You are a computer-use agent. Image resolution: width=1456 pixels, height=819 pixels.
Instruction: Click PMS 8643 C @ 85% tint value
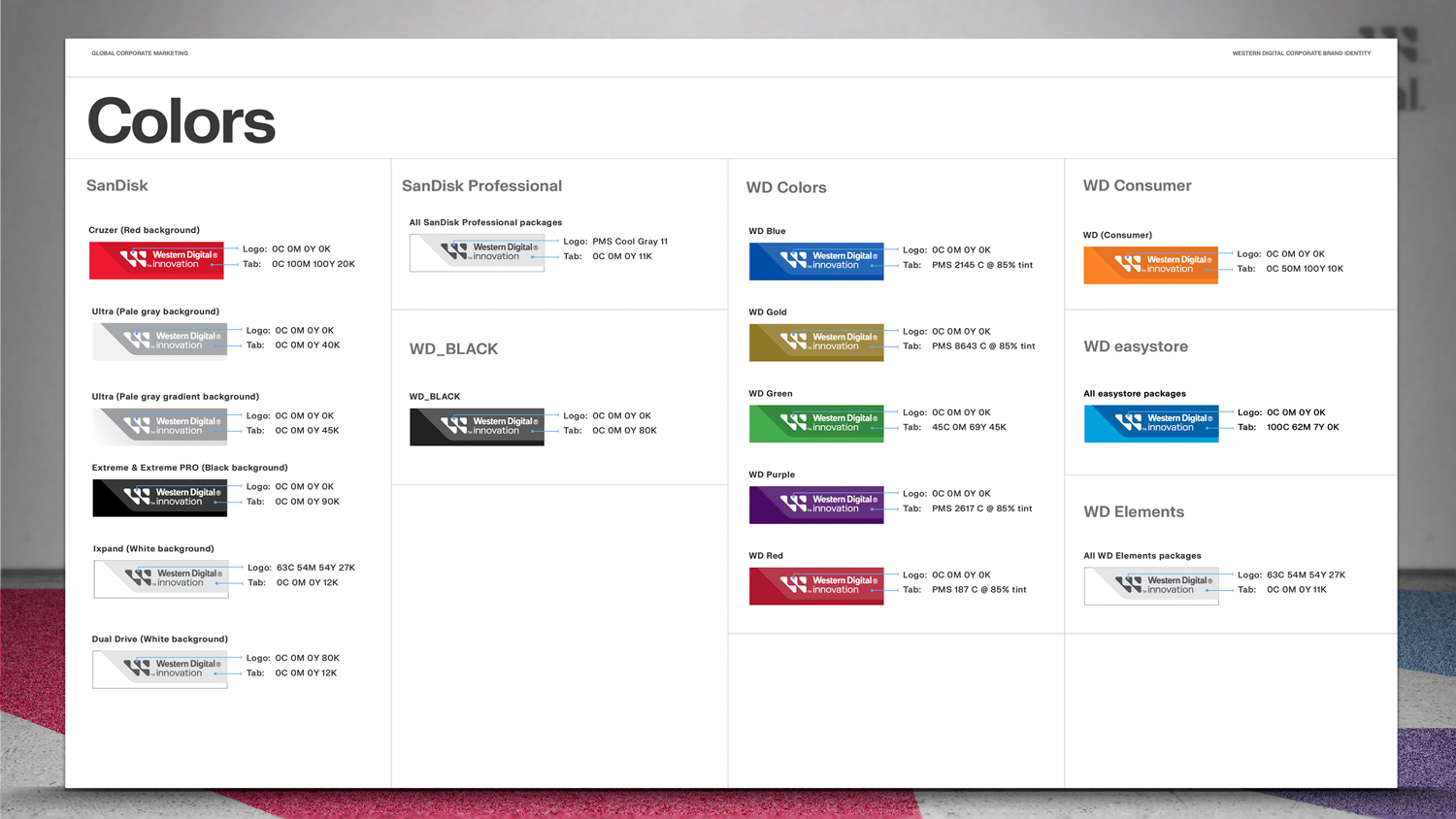pyautogui.click(x=983, y=346)
